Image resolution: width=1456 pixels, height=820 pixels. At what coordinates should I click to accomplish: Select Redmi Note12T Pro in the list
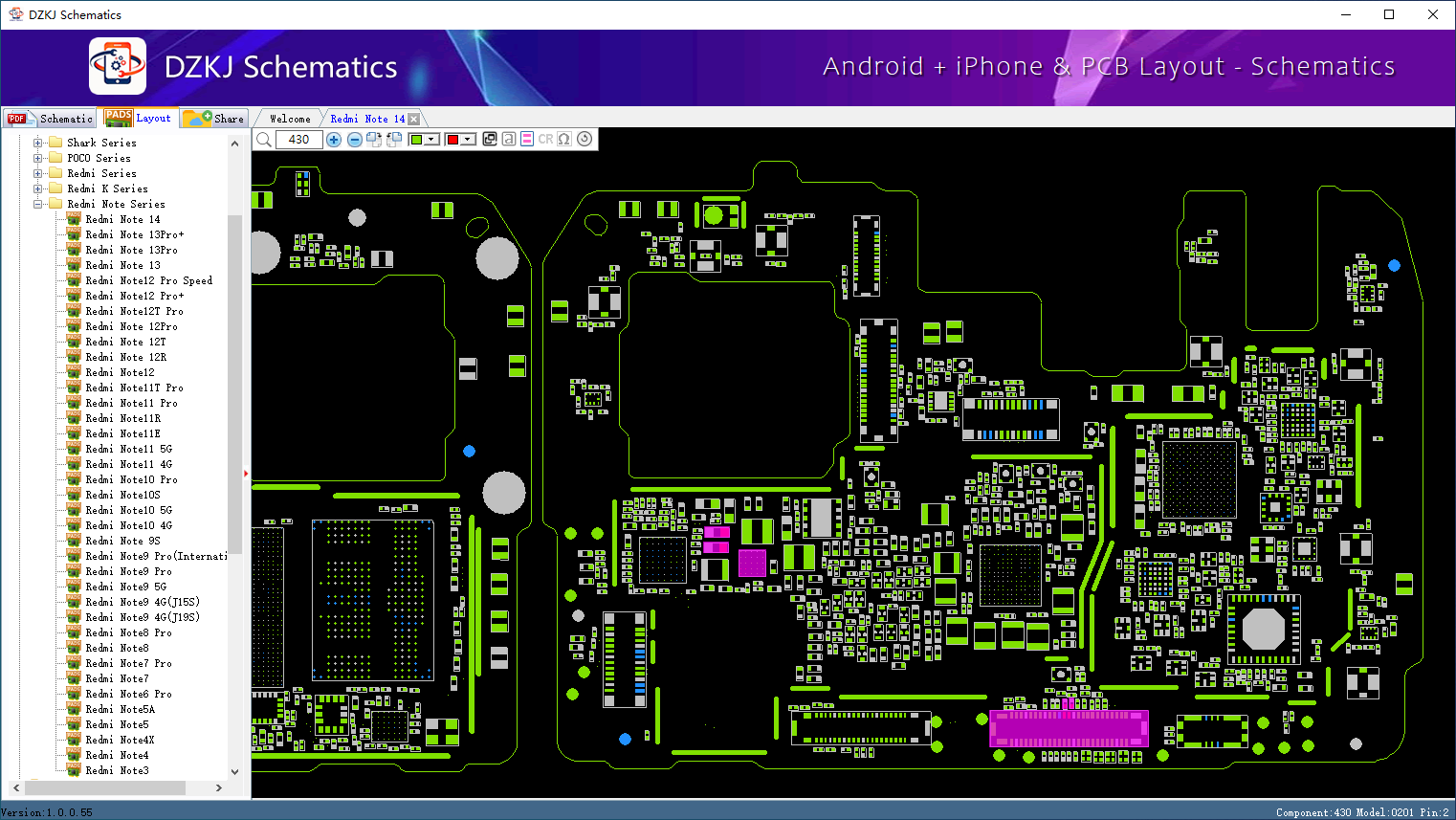pos(134,311)
